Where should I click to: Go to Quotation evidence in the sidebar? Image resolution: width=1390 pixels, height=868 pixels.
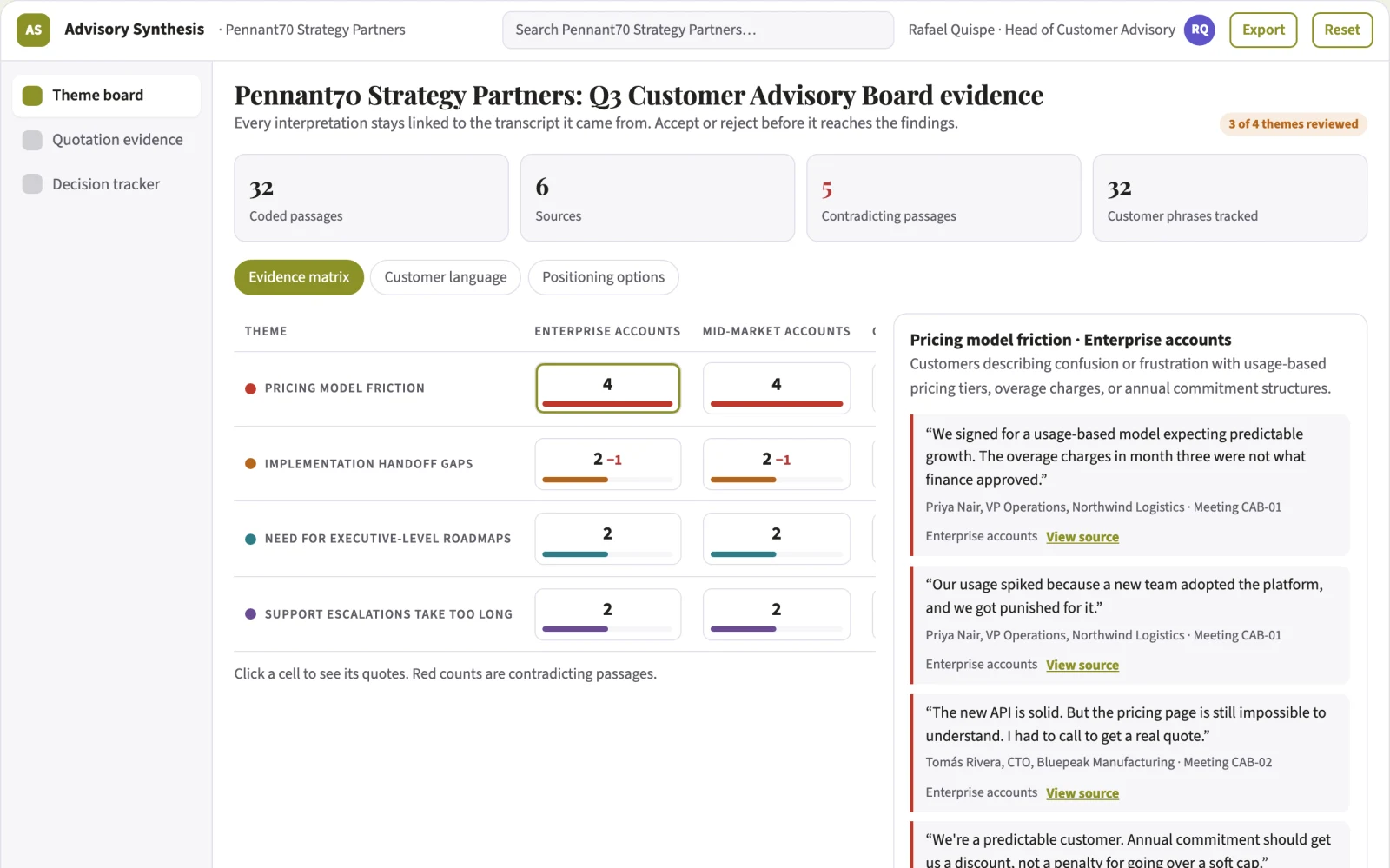106,140
